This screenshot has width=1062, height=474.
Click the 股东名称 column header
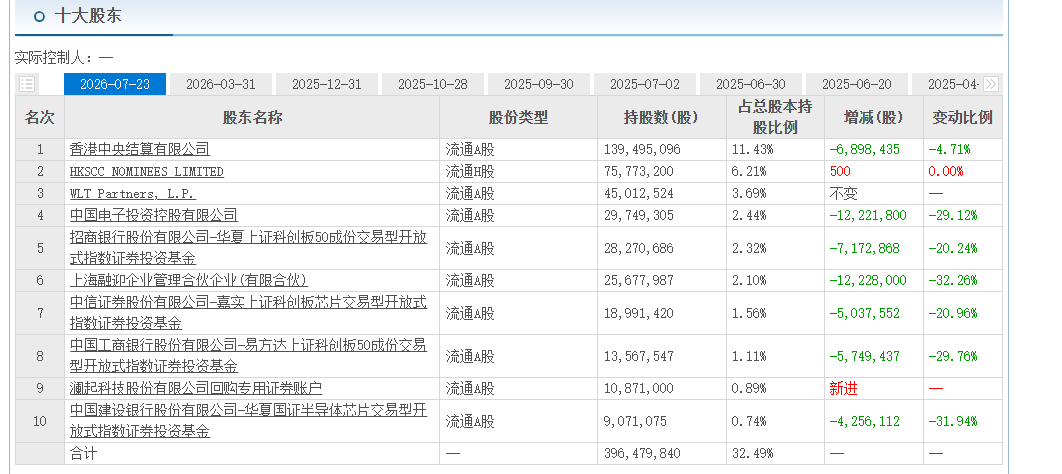252,117
